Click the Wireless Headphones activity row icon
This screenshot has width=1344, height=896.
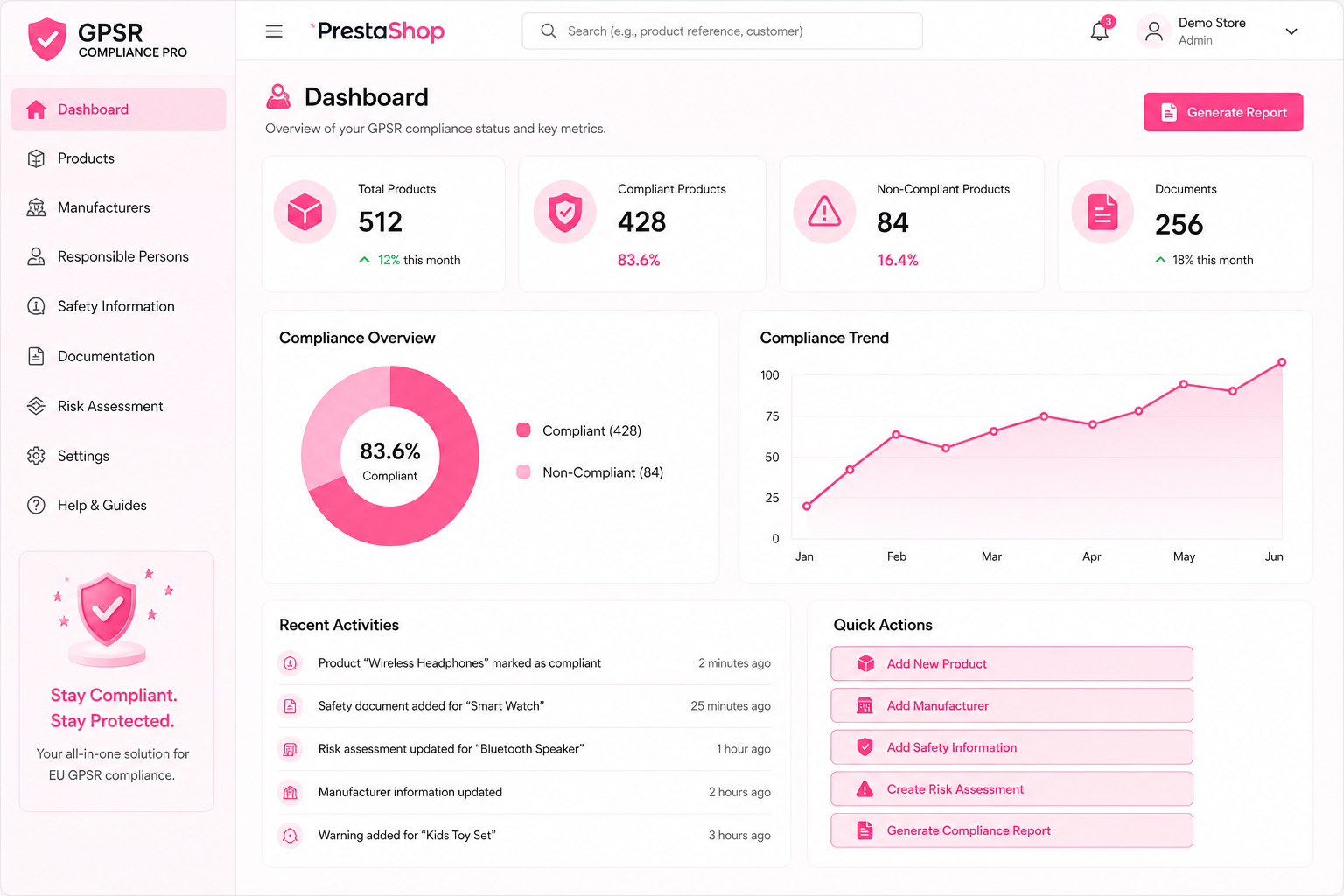click(290, 663)
